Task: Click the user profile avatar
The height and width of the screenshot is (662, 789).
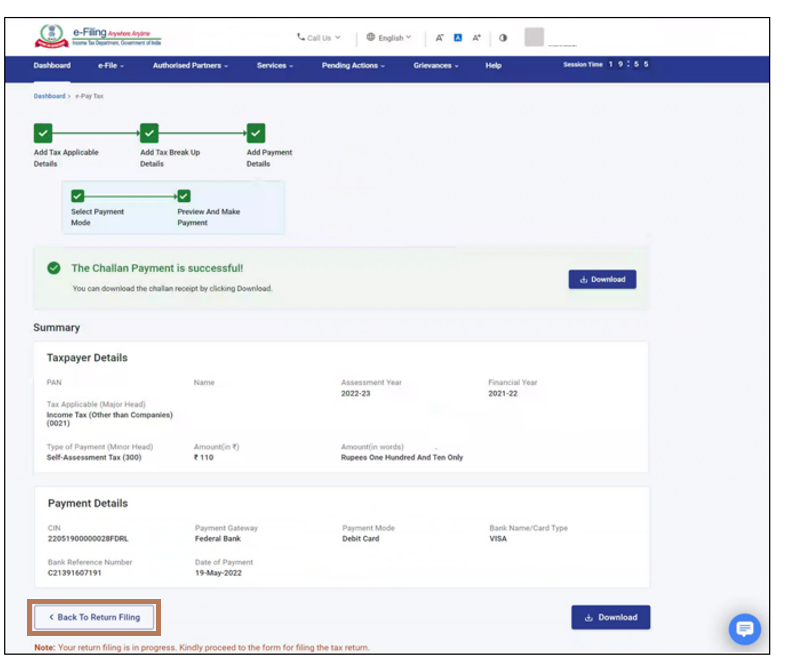Action: (534, 37)
